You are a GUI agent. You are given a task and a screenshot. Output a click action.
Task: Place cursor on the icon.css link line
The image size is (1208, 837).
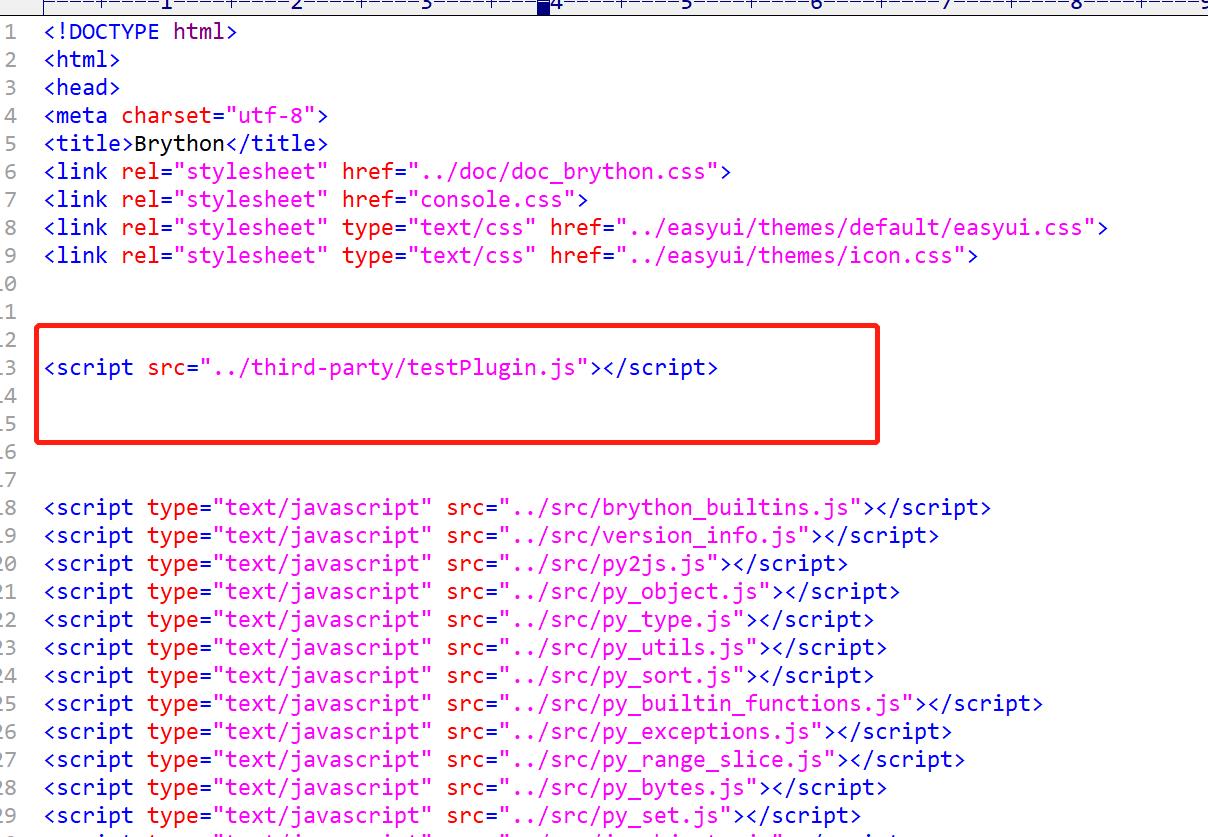pos(511,256)
